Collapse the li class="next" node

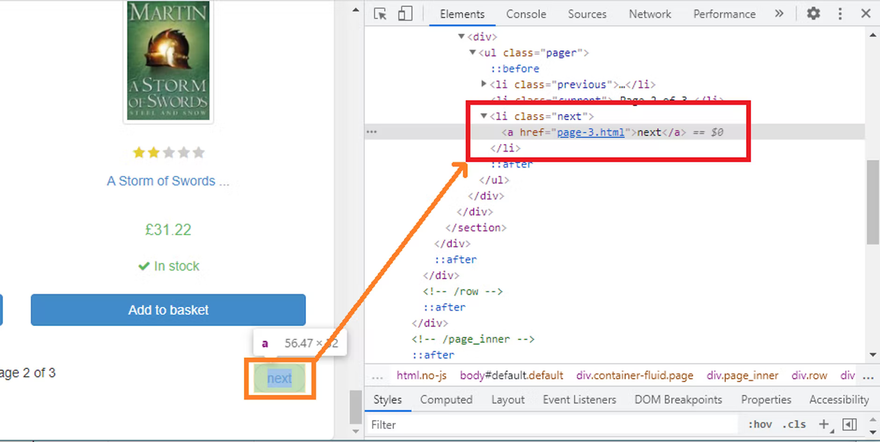coord(484,116)
